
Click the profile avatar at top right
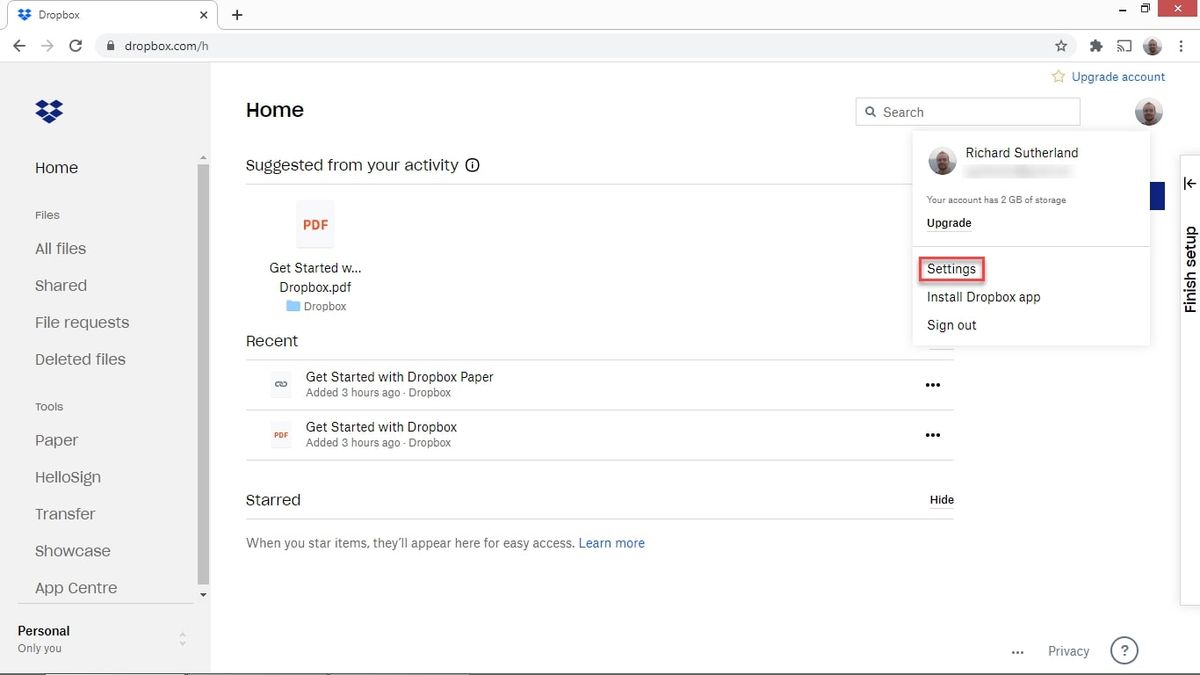[x=1147, y=111]
